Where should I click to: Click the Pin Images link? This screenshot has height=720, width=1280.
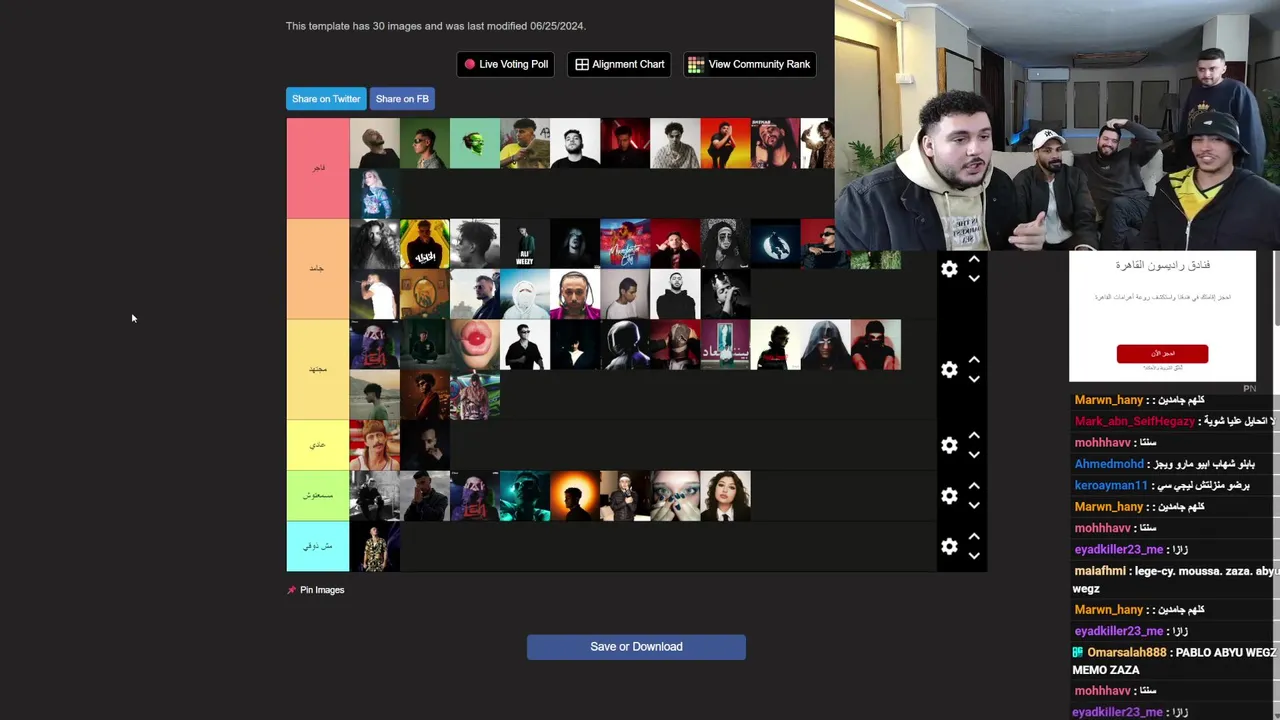316,590
